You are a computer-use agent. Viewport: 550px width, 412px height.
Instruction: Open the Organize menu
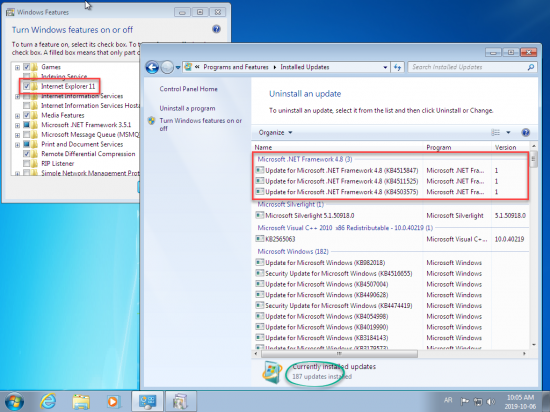[275, 133]
